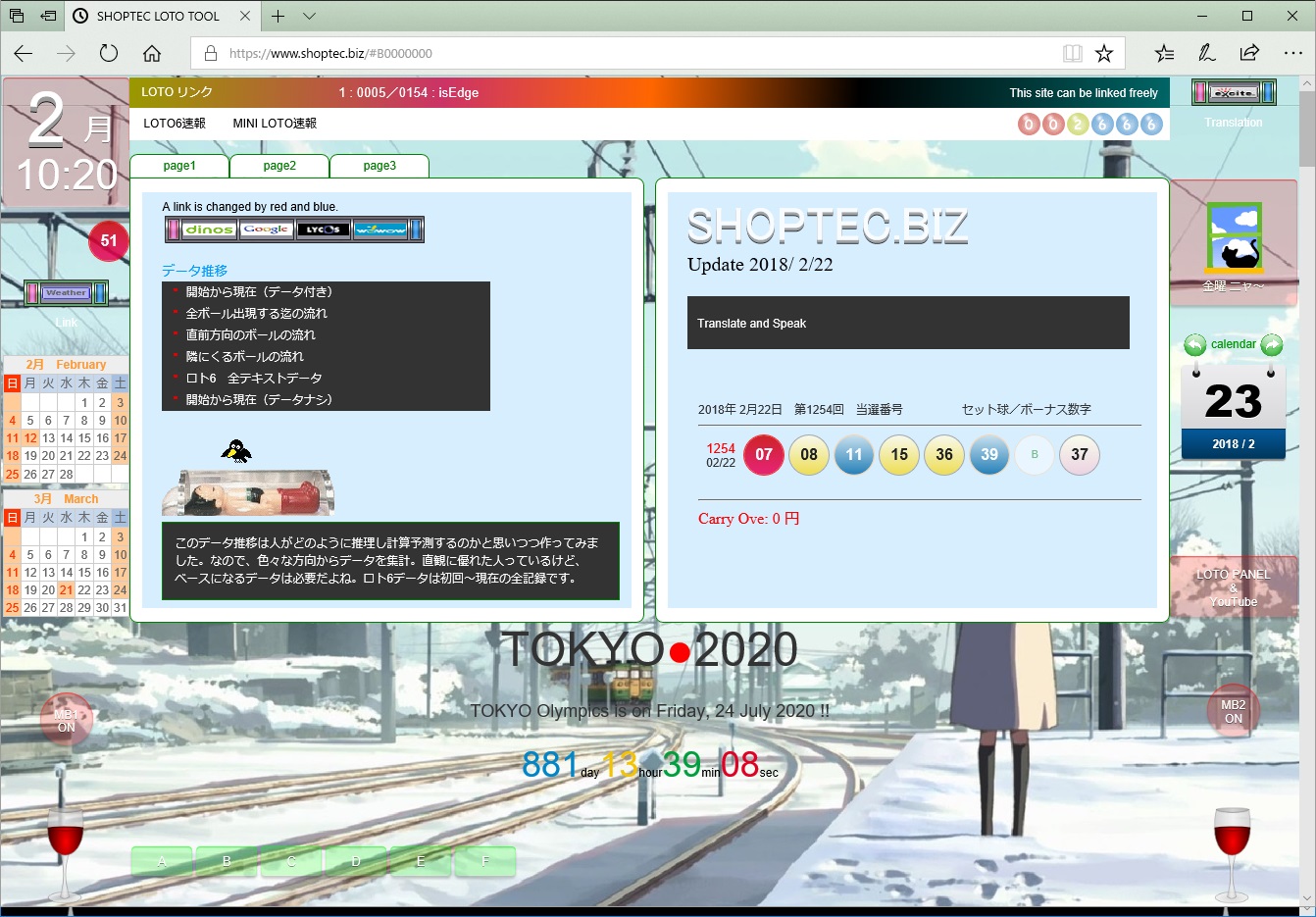This screenshot has height=917, width=1316.
Task: Click the Astro Boy capsule image
Action: point(248,492)
